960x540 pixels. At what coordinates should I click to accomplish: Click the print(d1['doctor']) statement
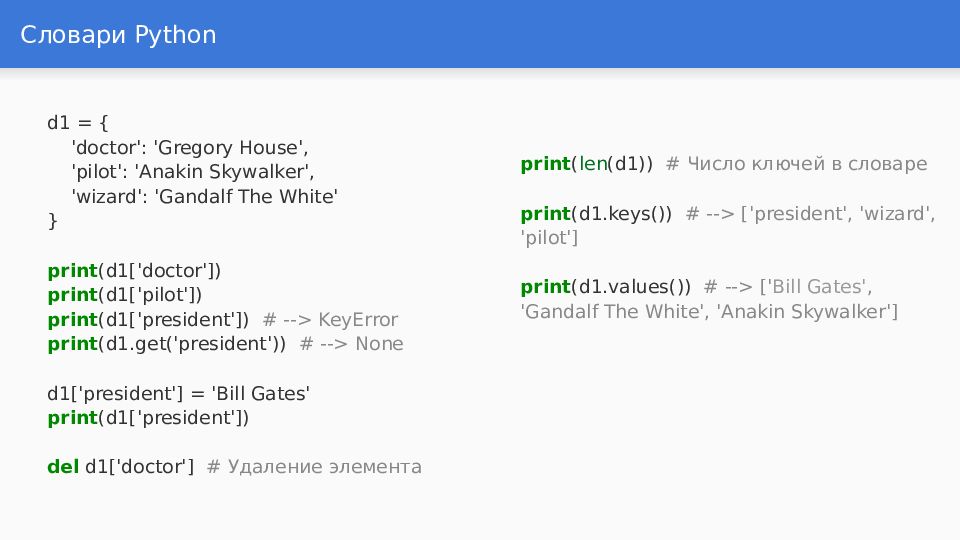[x=134, y=271]
